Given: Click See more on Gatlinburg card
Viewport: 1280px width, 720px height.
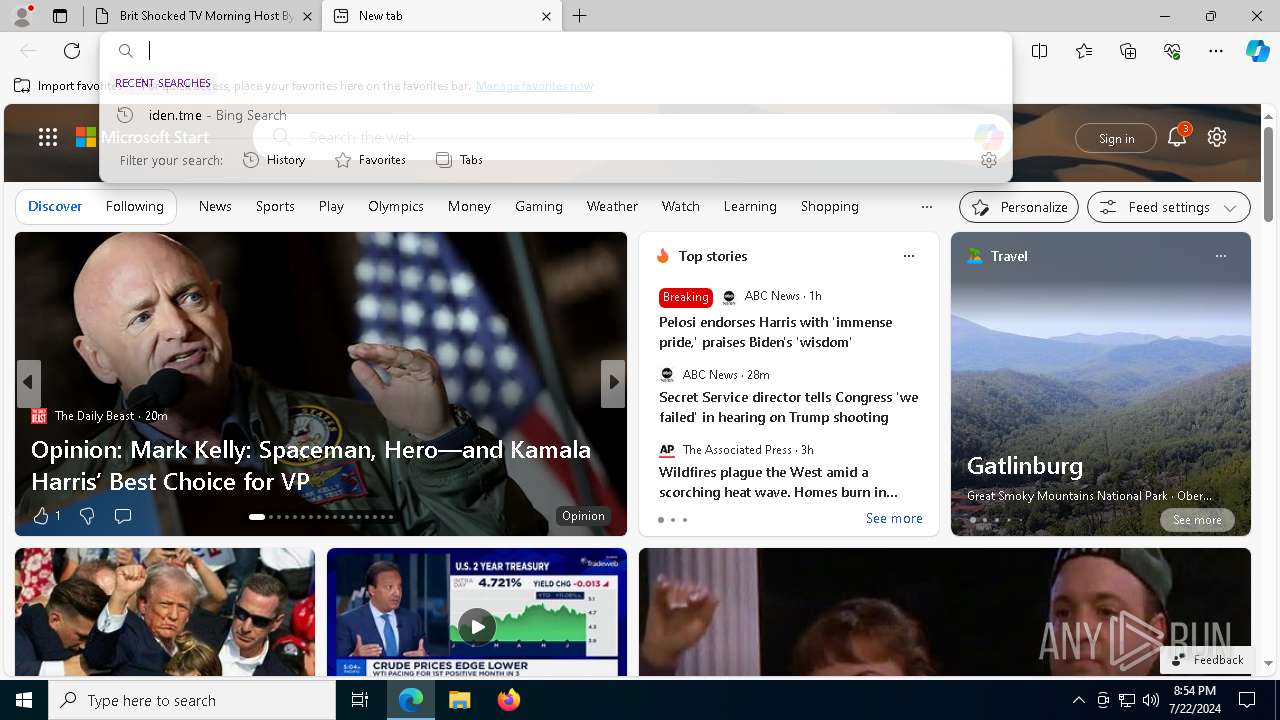Looking at the screenshot, I should (x=1197, y=520).
